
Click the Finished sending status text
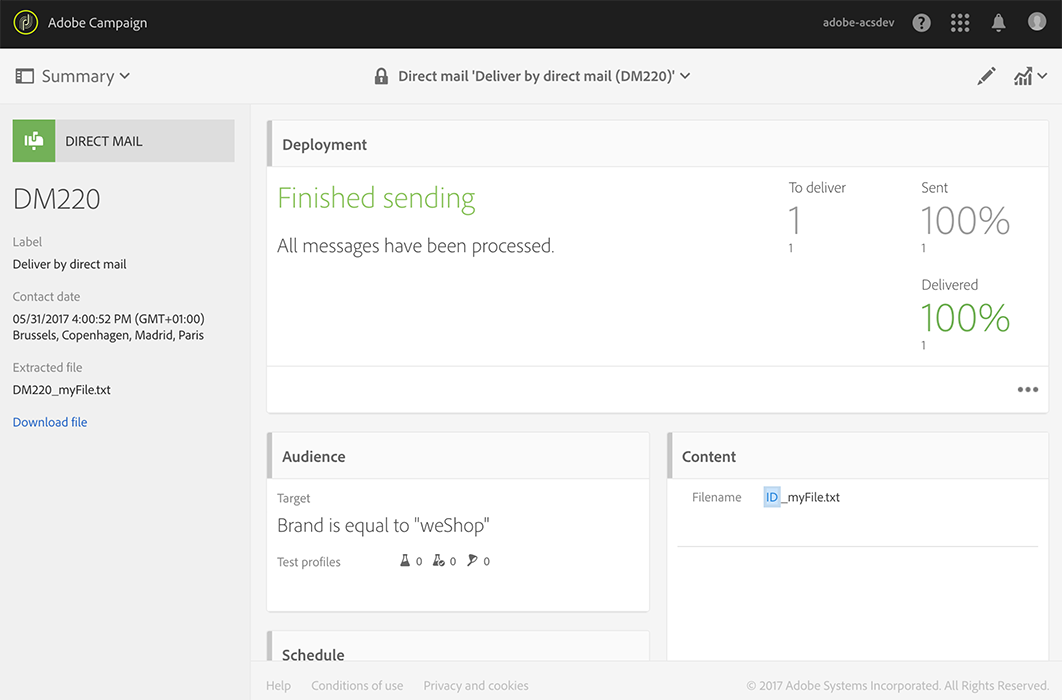pyautogui.click(x=377, y=198)
